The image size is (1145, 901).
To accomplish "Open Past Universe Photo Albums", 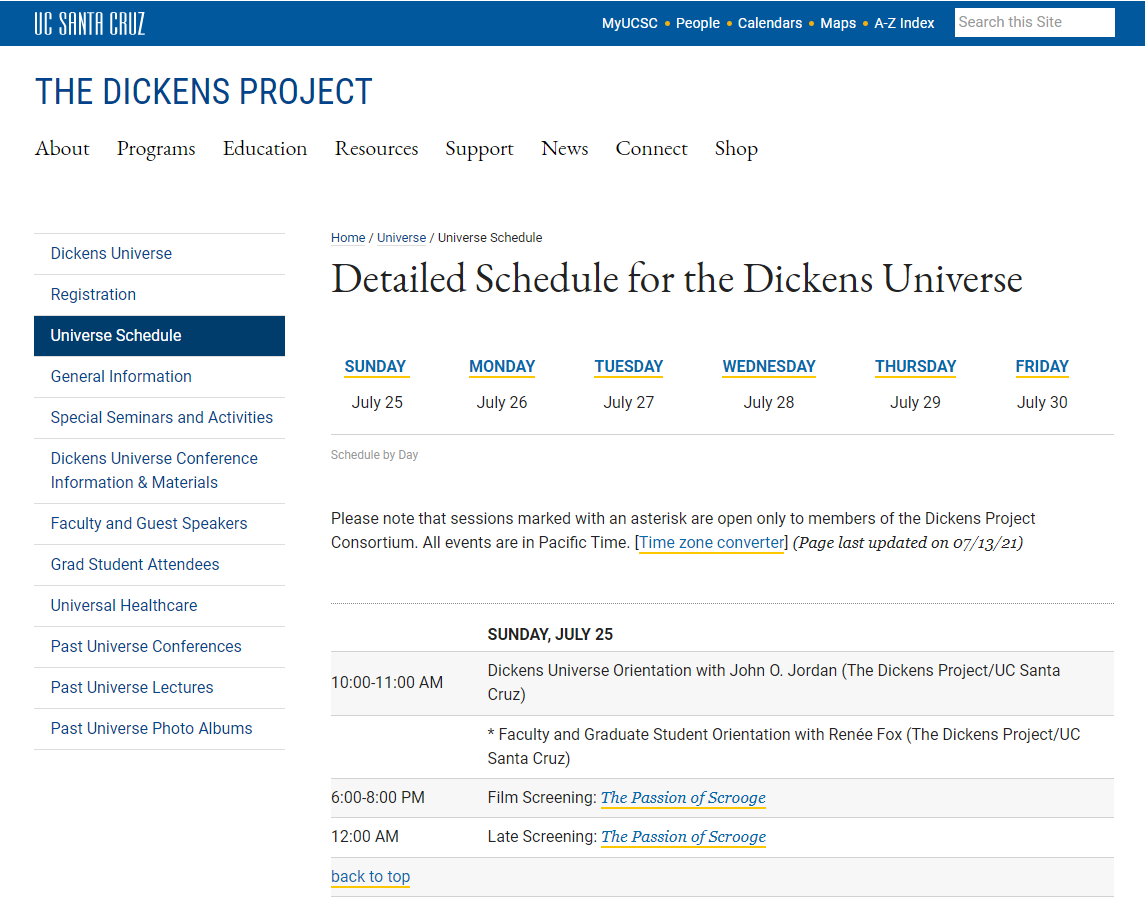I will coord(151,729).
